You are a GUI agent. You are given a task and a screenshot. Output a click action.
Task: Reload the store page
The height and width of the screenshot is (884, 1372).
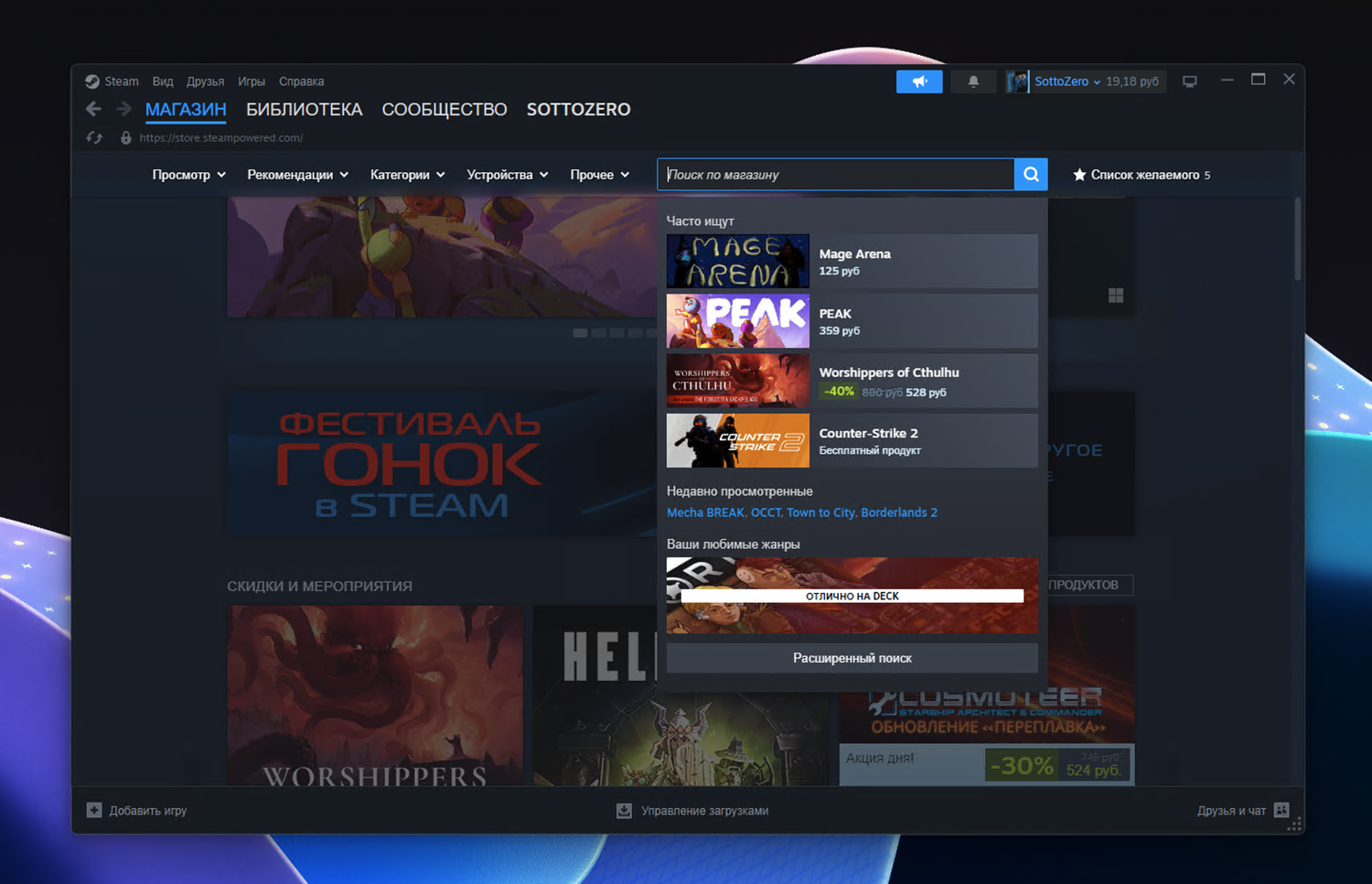point(94,137)
